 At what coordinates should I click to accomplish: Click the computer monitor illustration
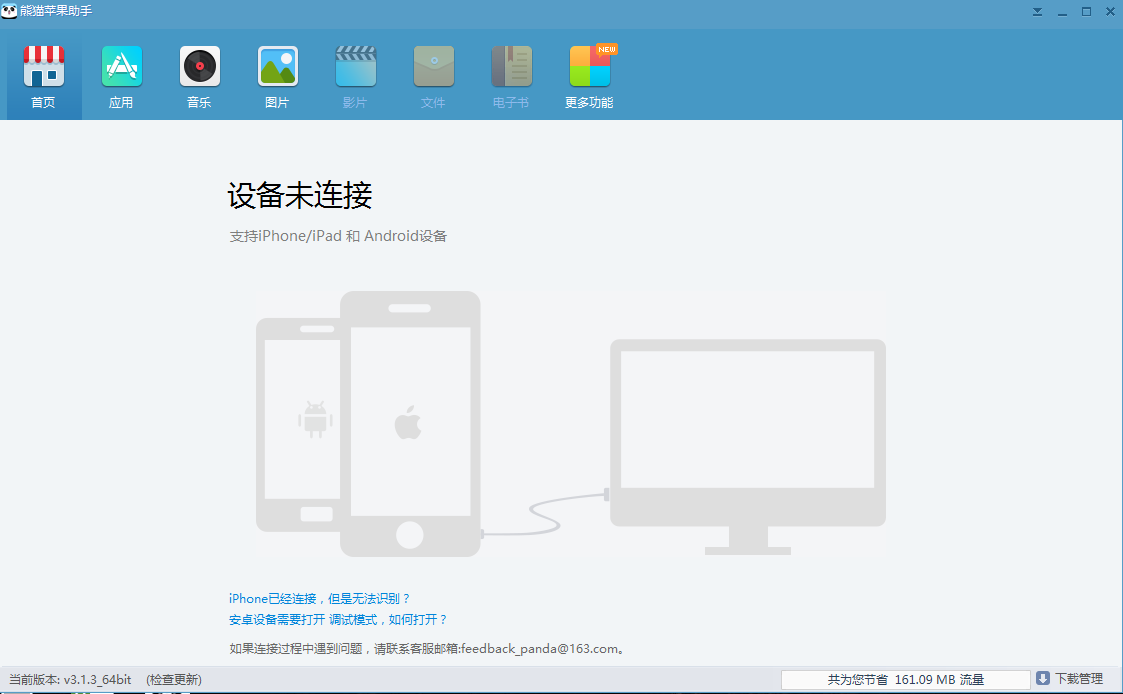(747, 430)
